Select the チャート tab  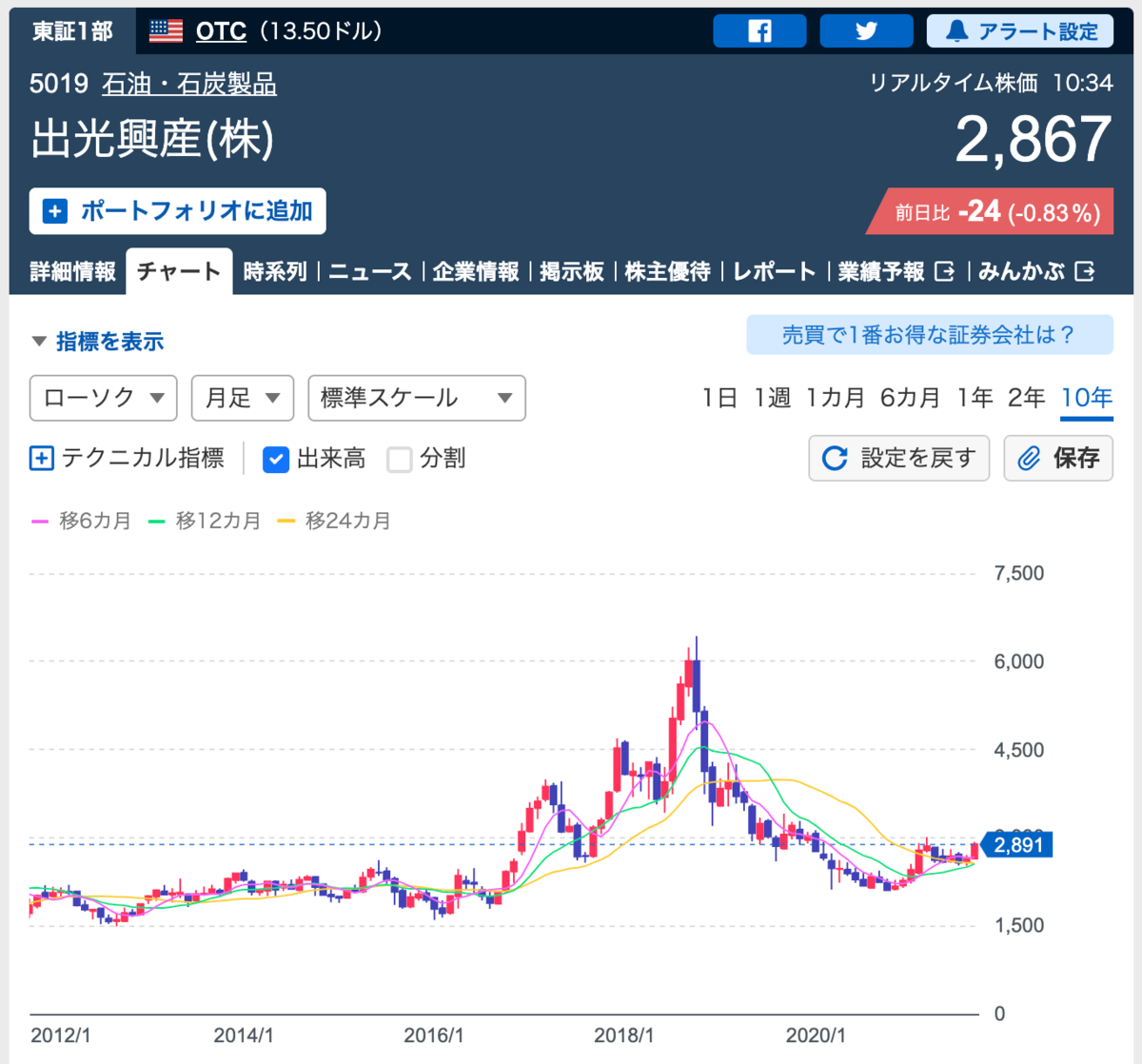pos(179,272)
